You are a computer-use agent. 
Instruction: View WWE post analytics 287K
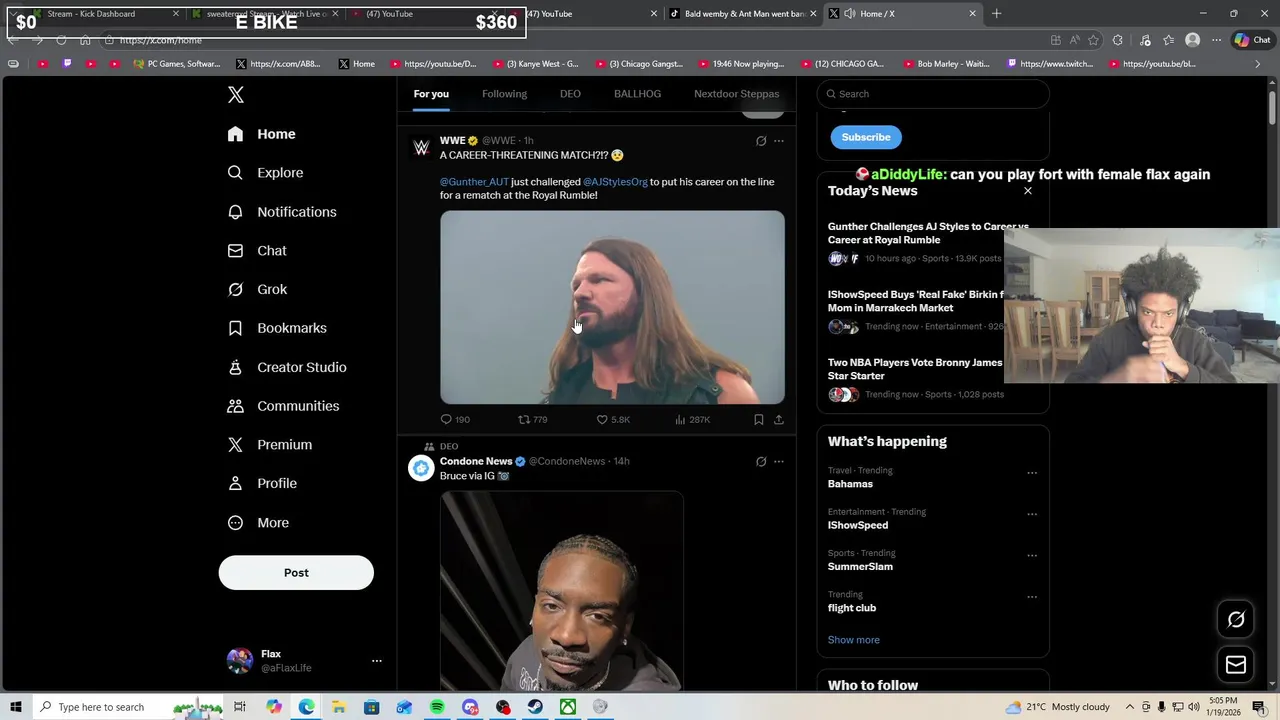(692, 420)
